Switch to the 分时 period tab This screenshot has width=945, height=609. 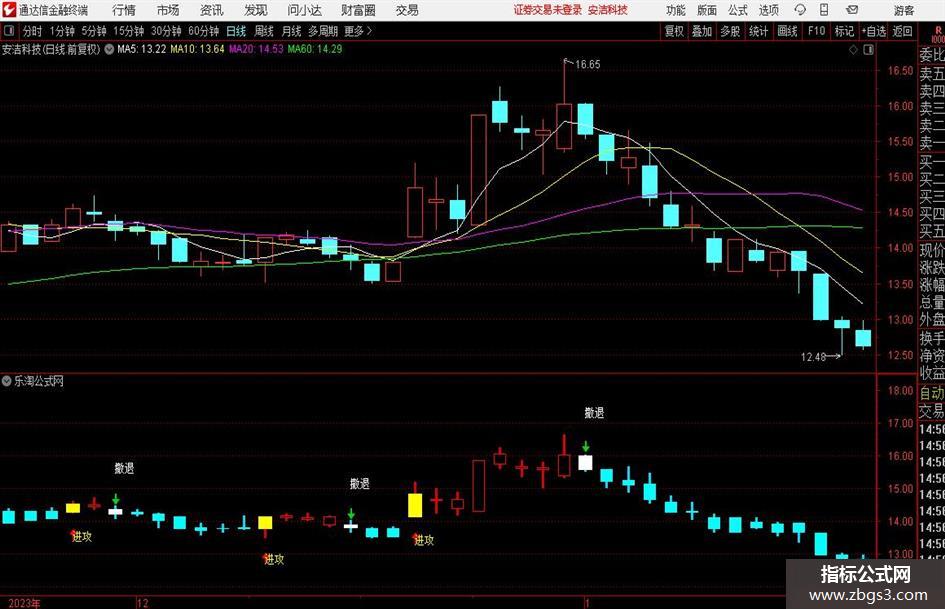[x=32, y=31]
